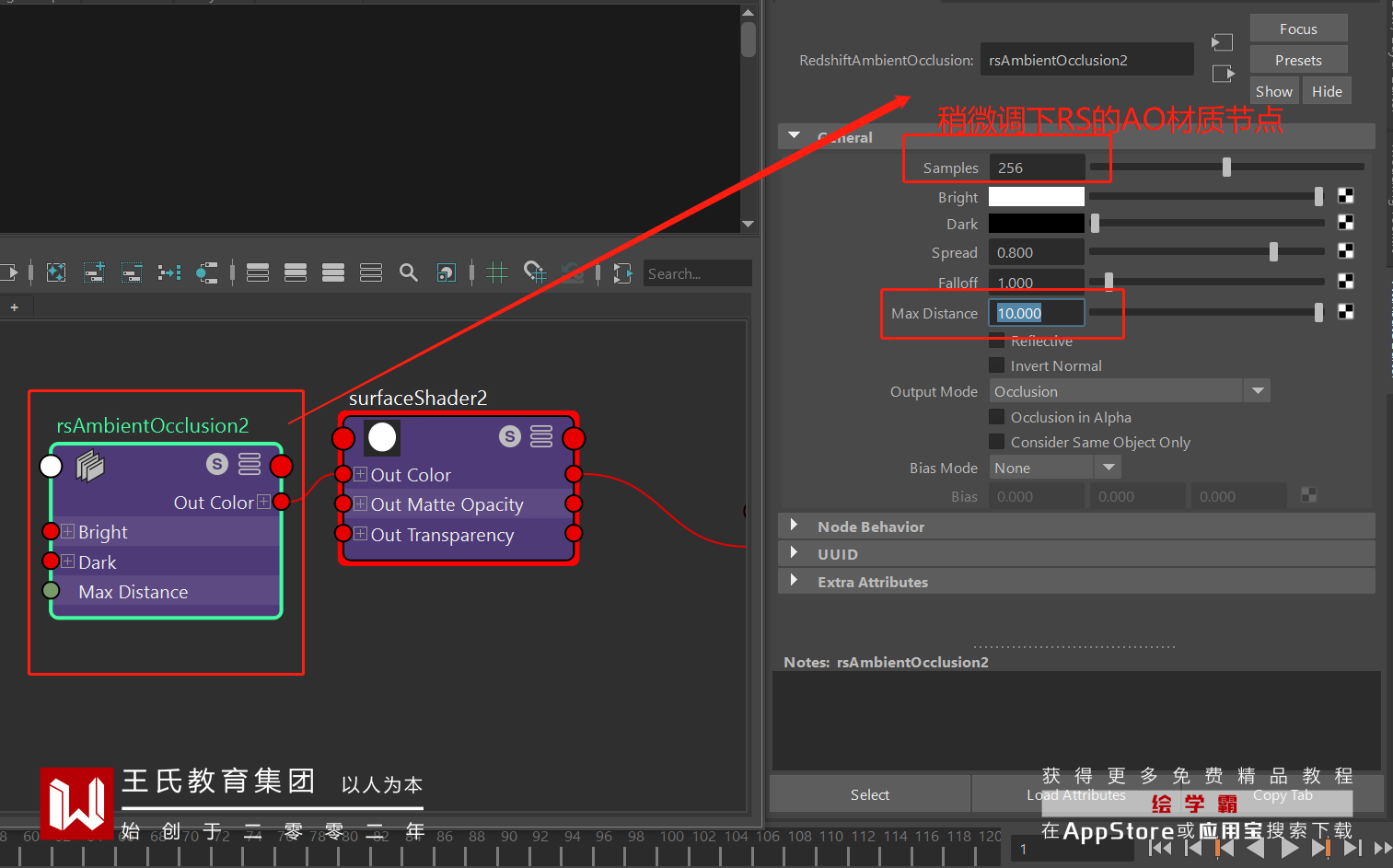Viewport: 1393px width, 868px height.
Task: Expand Out Color on surfaceShader2 node
Action: [x=360, y=474]
